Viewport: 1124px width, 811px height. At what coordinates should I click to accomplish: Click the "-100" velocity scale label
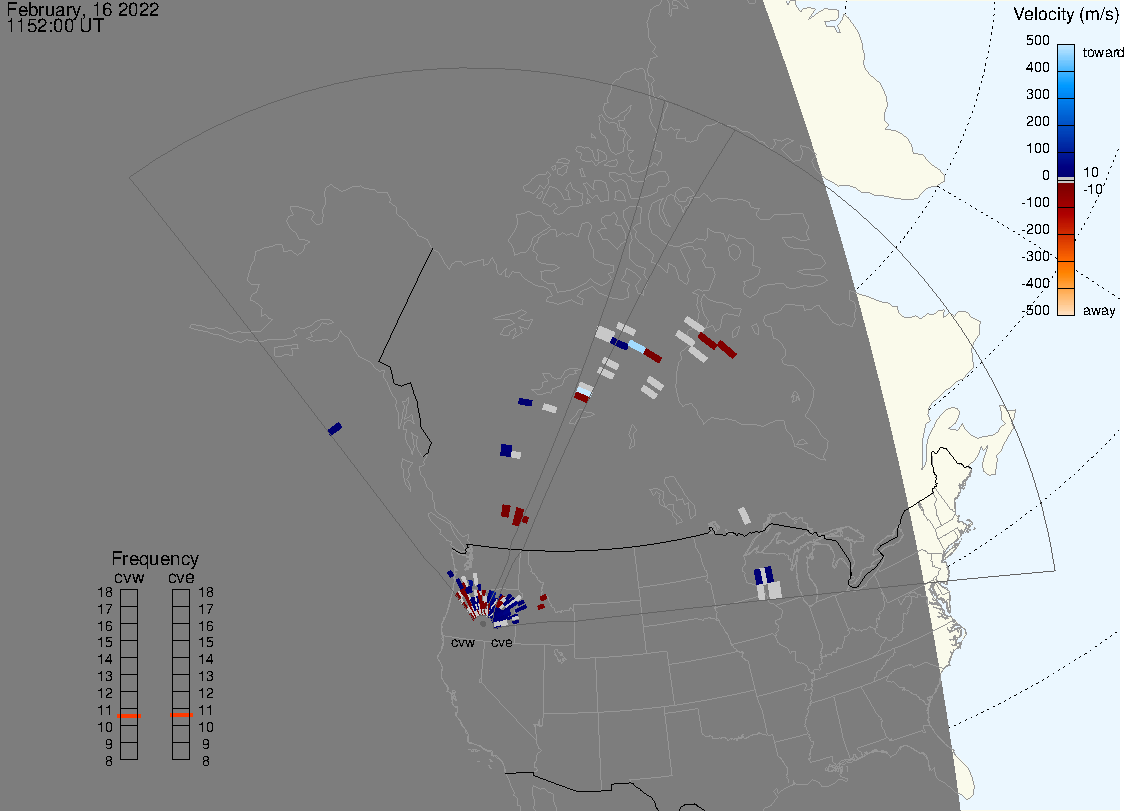pos(1035,202)
